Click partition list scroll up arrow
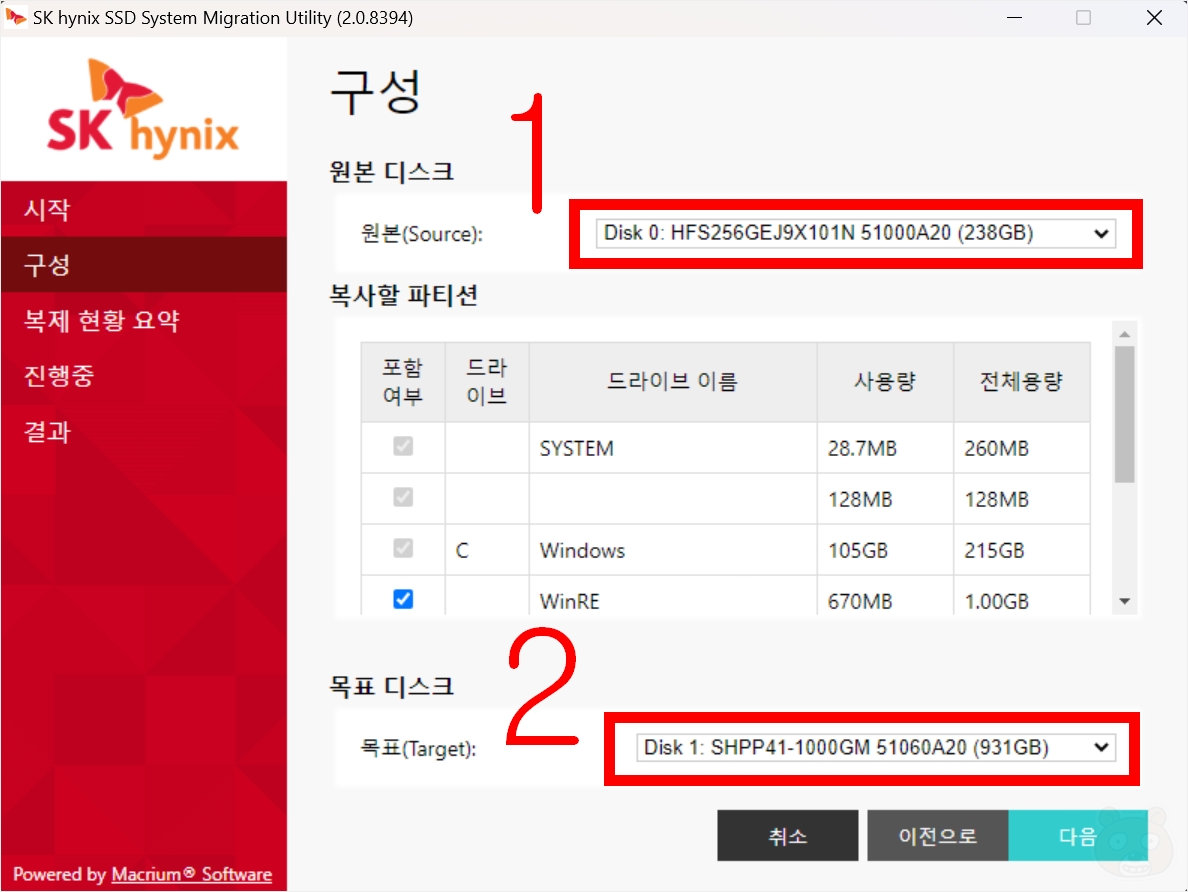Viewport: 1188px width, 892px height. 1124,333
